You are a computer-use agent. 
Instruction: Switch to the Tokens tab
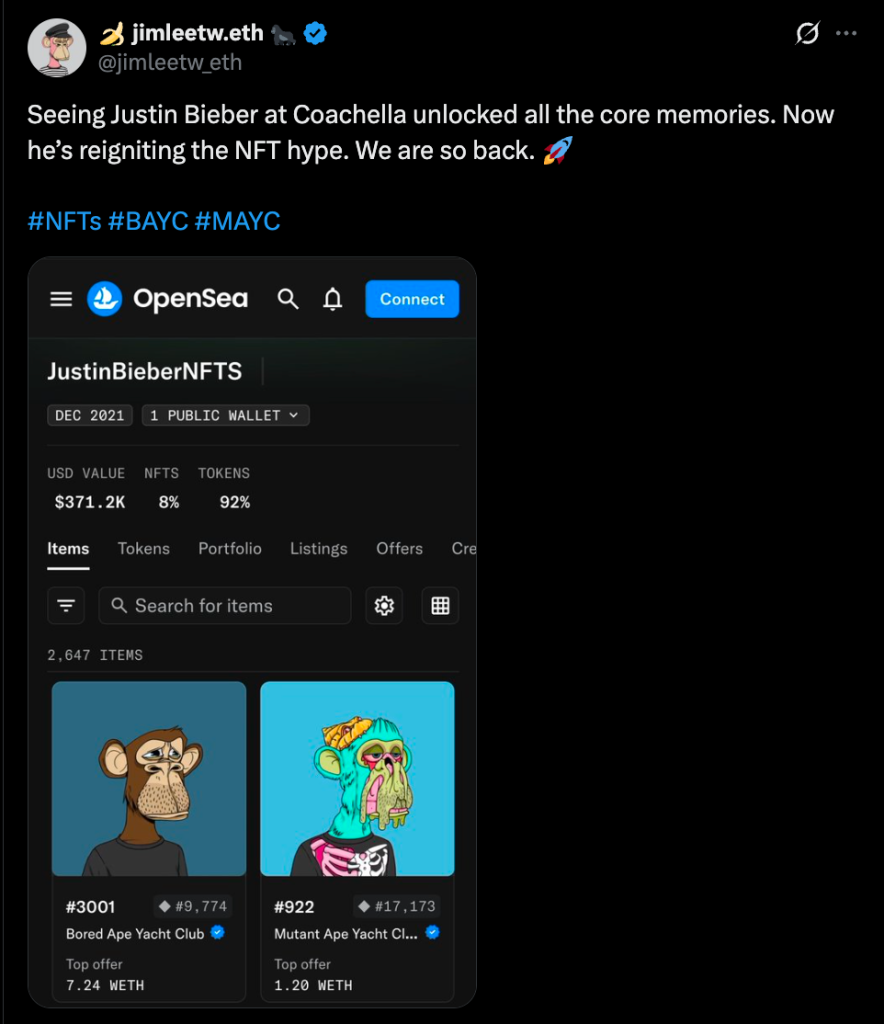143,549
